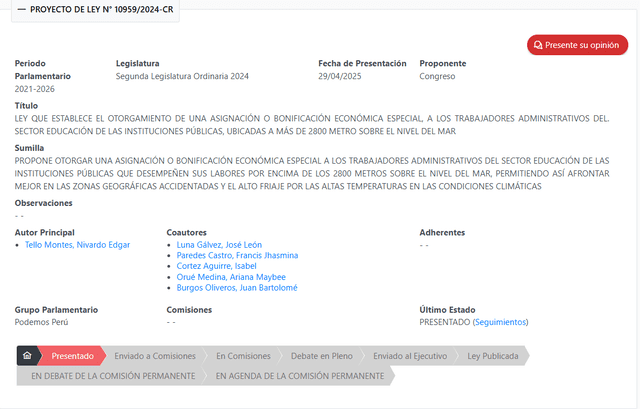The width and height of the screenshot is (640, 409).
Task: Open coauthor Luna Gálvez, José León
Action: [x=218, y=244]
